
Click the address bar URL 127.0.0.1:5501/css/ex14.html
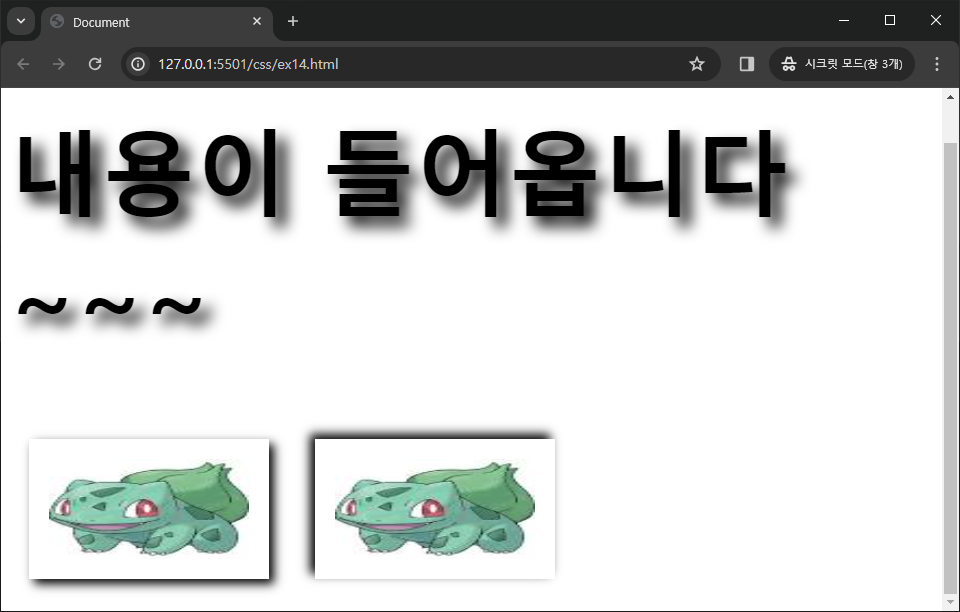click(248, 64)
